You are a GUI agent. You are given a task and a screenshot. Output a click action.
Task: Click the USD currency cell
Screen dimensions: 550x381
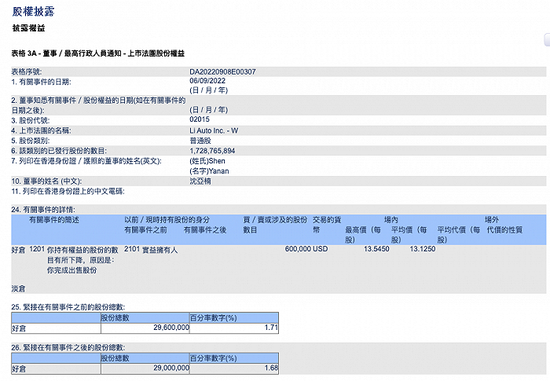pyautogui.click(x=320, y=249)
